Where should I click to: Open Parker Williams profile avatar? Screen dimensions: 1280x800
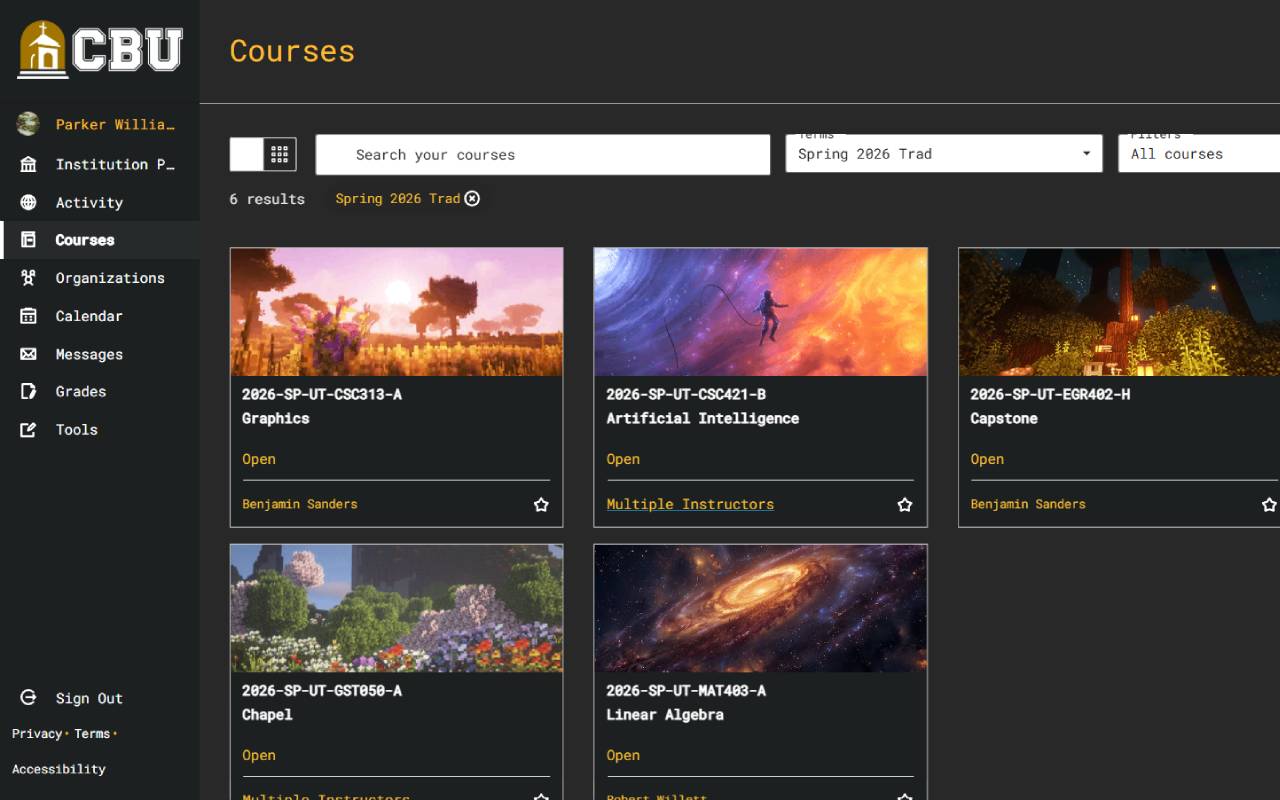(x=28, y=124)
